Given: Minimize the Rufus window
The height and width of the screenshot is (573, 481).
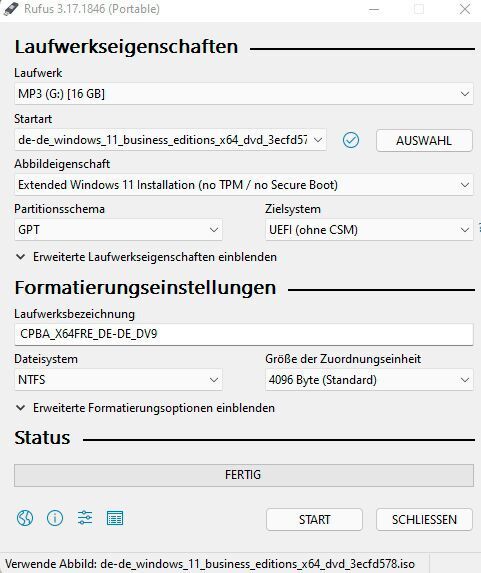Looking at the screenshot, I should click(x=374, y=9).
